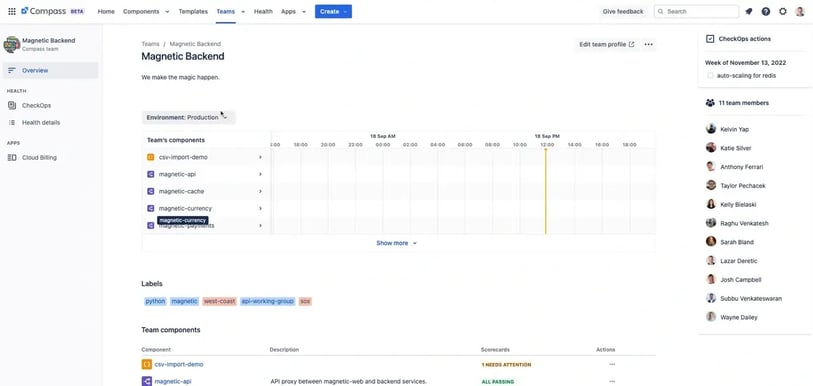This screenshot has width=813, height=386.
Task: Click Subbu Venkateswaran team member name
Action: [751, 299]
